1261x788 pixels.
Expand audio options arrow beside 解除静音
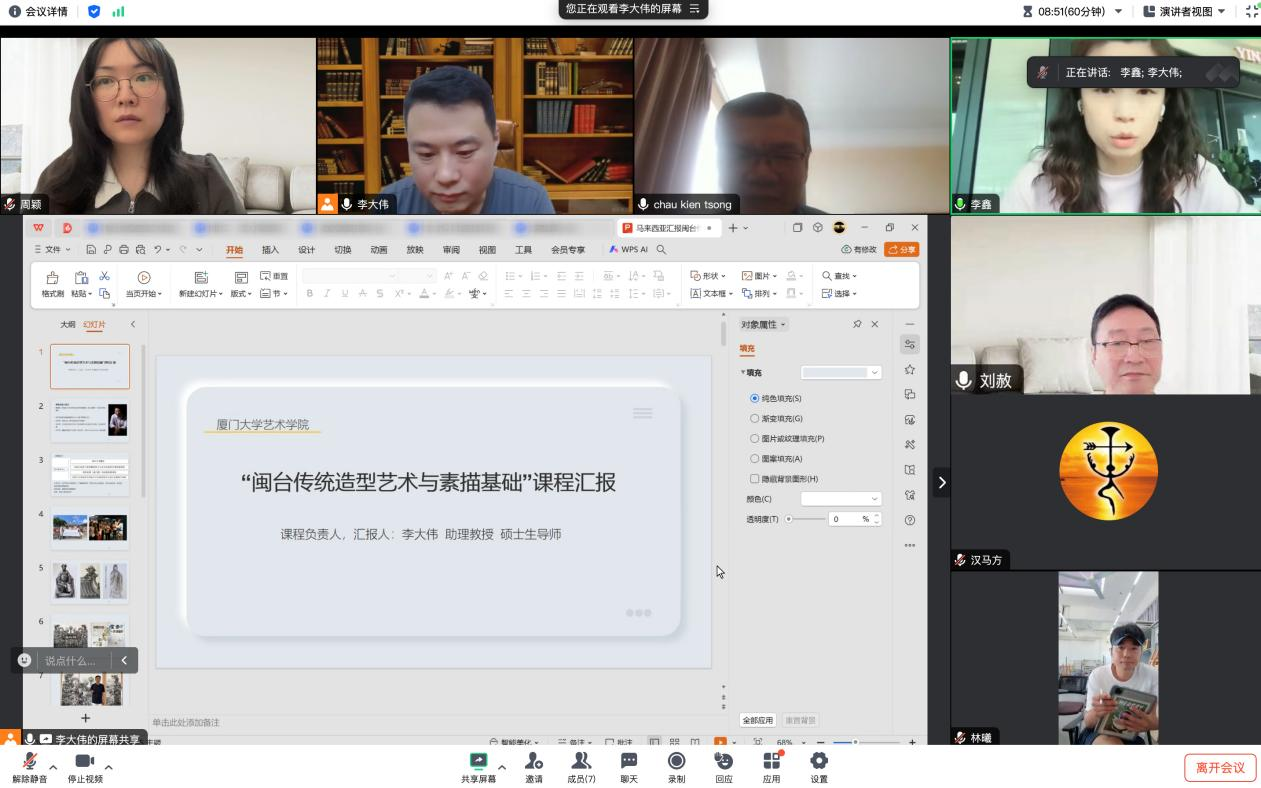pyautogui.click(x=53, y=767)
